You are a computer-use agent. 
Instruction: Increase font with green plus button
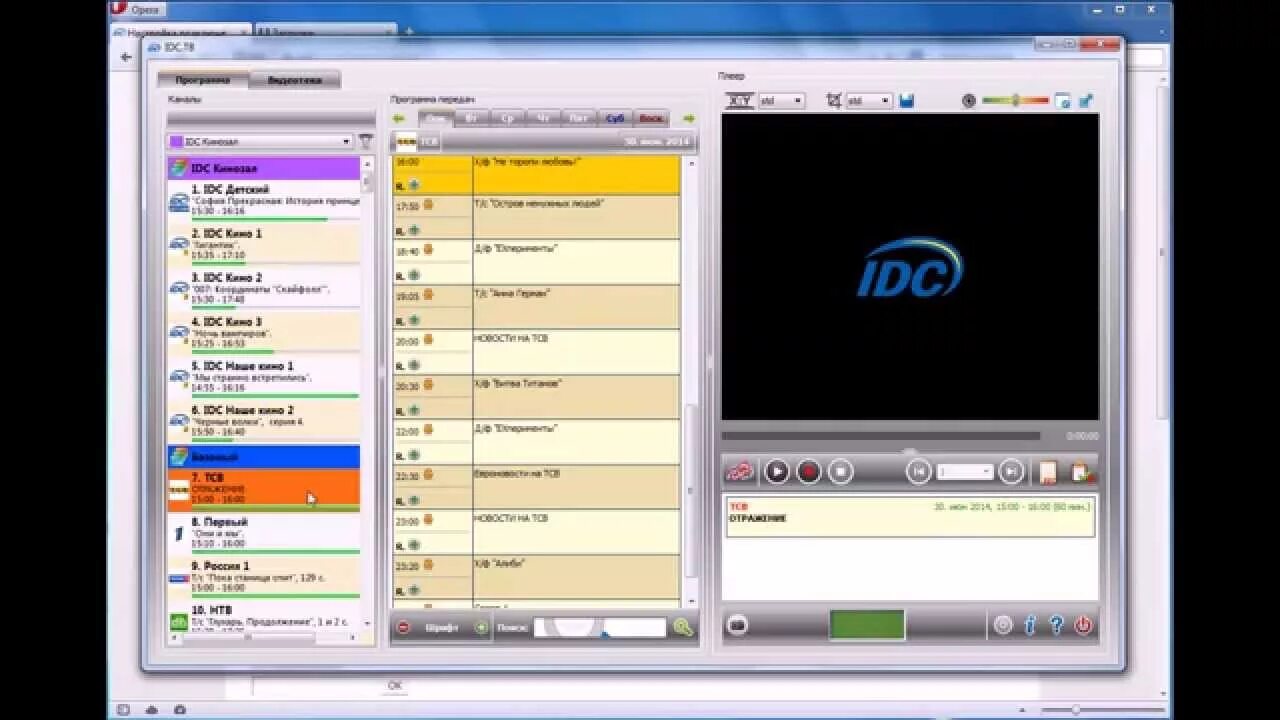pos(481,628)
